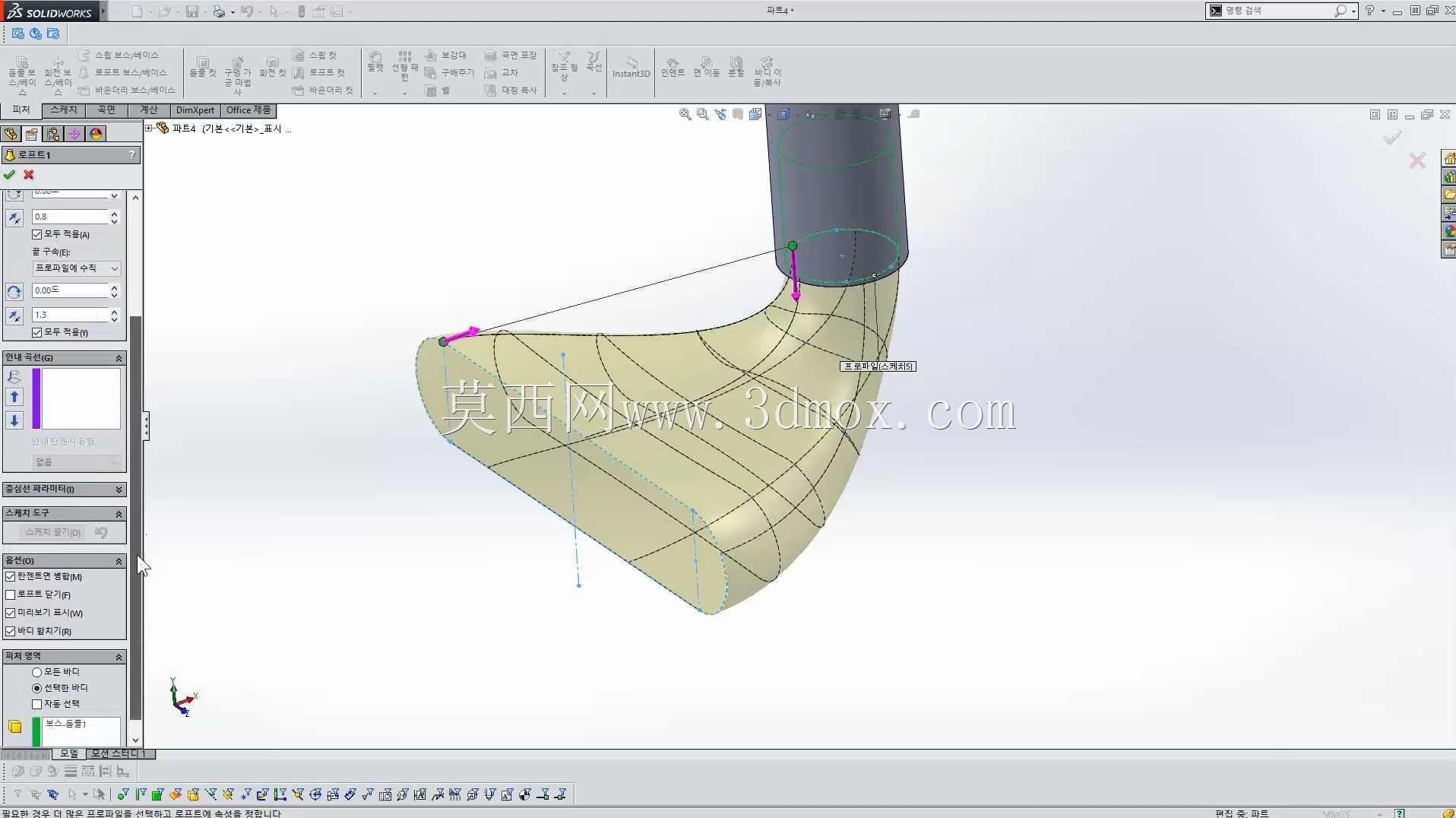Collapse 옵션(O) section

(119, 561)
